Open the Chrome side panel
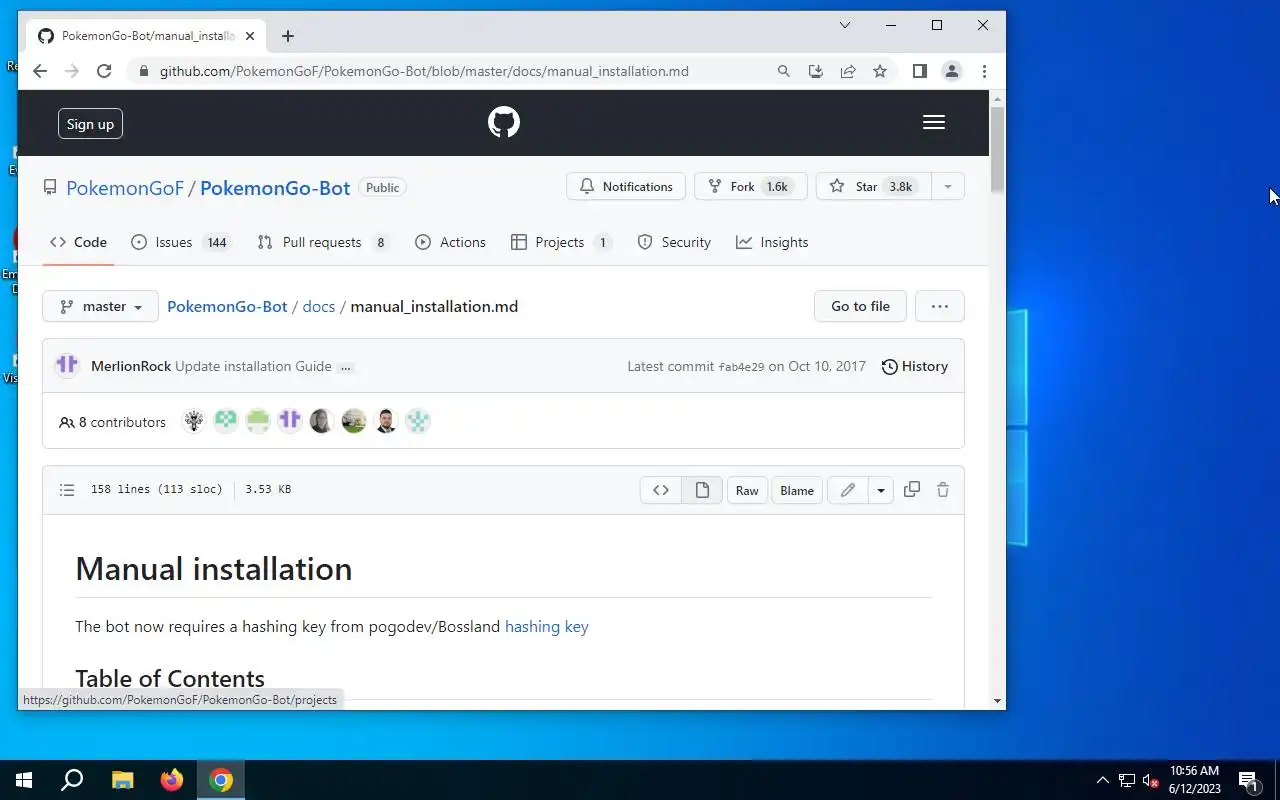The image size is (1280, 800). 920,71
